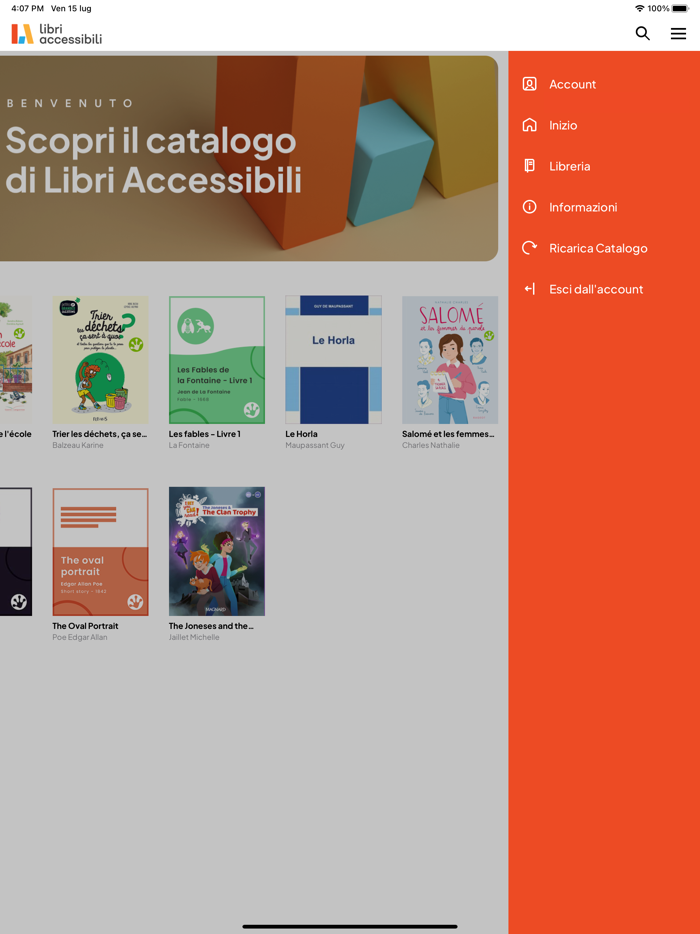Tap the Informazioni info icon

[x=529, y=207]
